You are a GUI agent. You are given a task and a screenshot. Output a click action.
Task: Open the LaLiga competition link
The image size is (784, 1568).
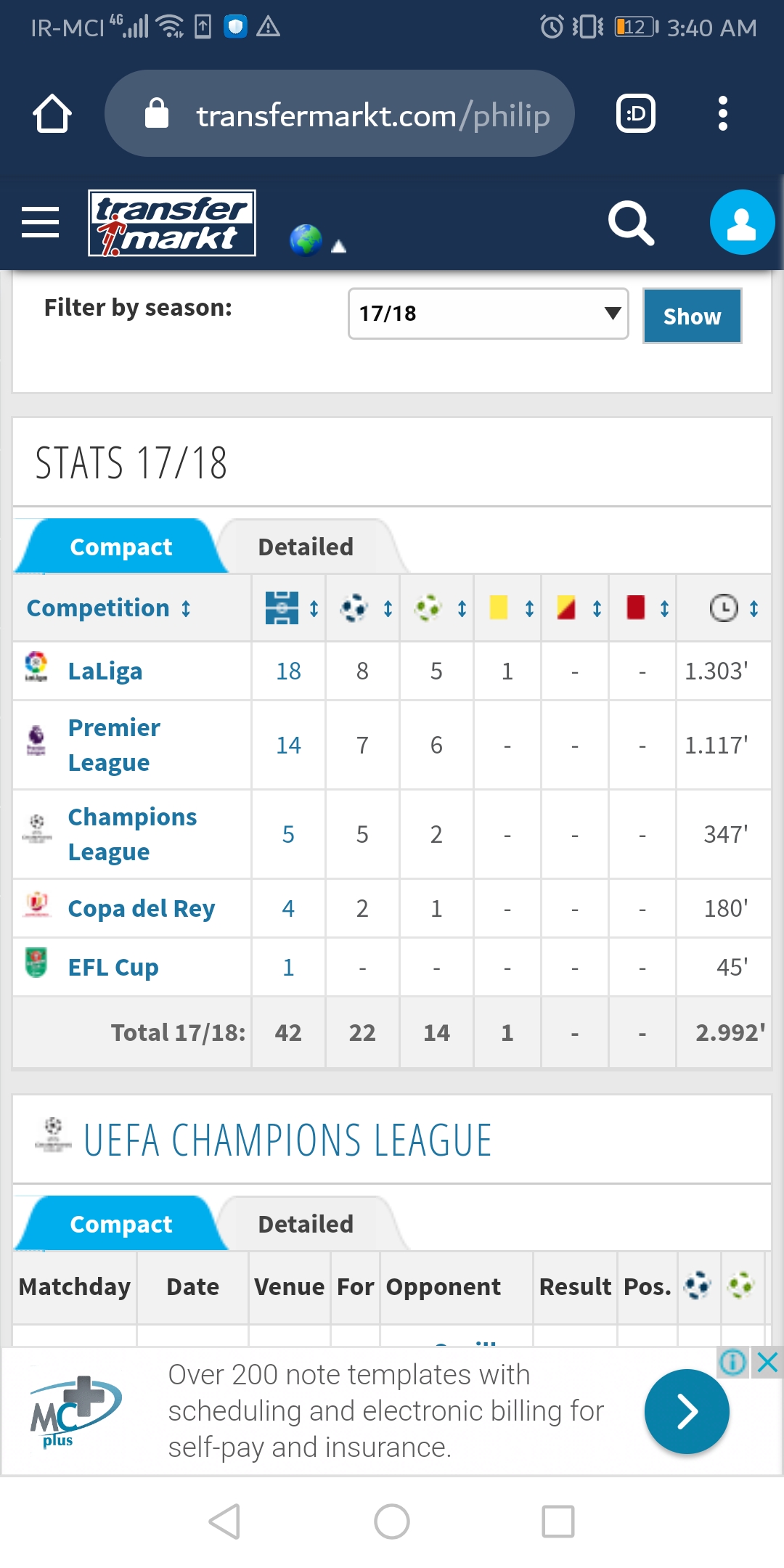coord(105,671)
